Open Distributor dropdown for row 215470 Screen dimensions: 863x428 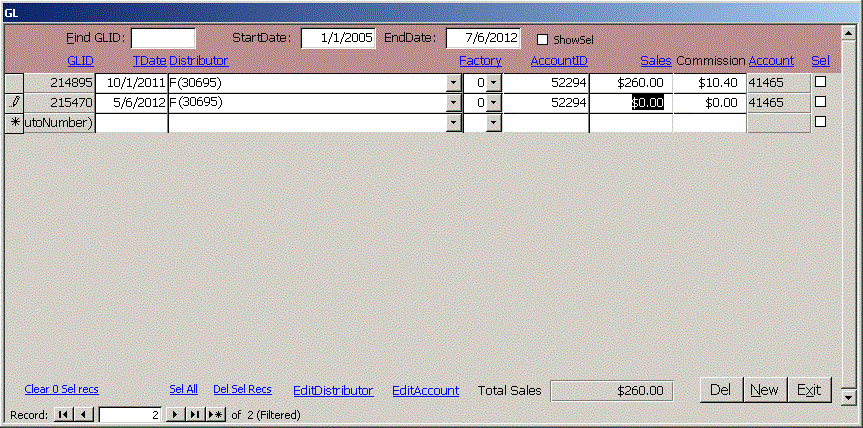(x=454, y=102)
